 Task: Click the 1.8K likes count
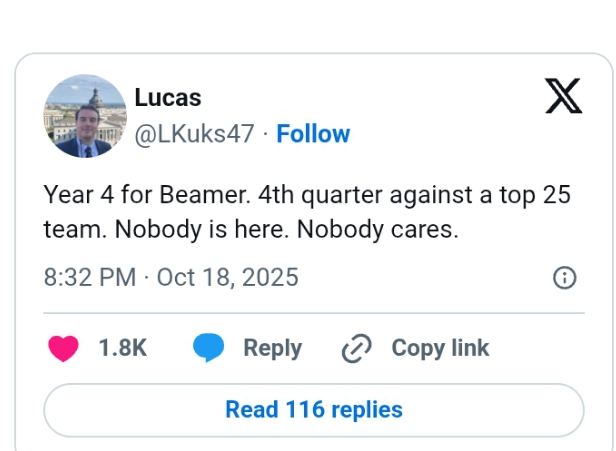click(x=122, y=348)
